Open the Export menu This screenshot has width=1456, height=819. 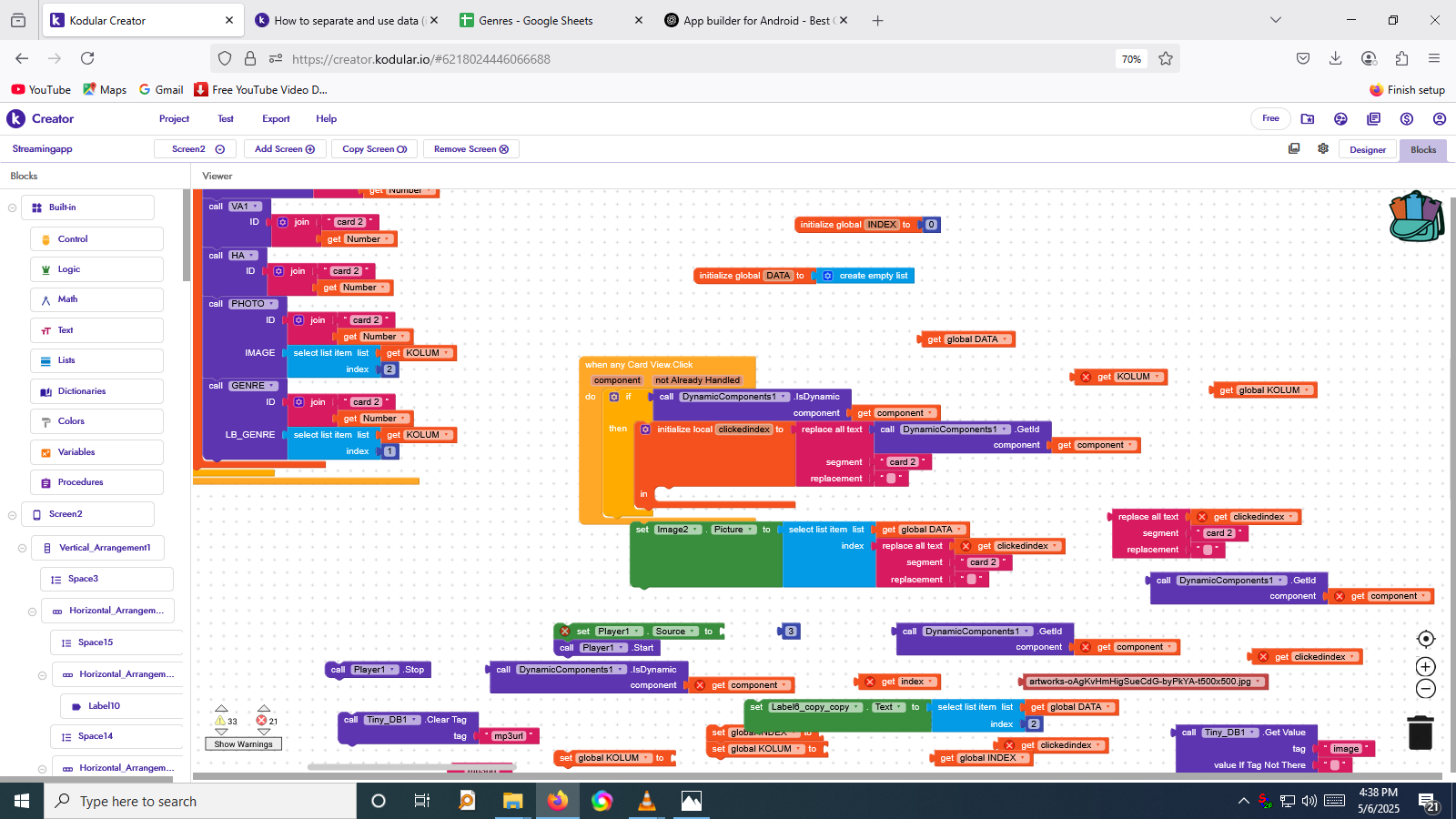[276, 119]
